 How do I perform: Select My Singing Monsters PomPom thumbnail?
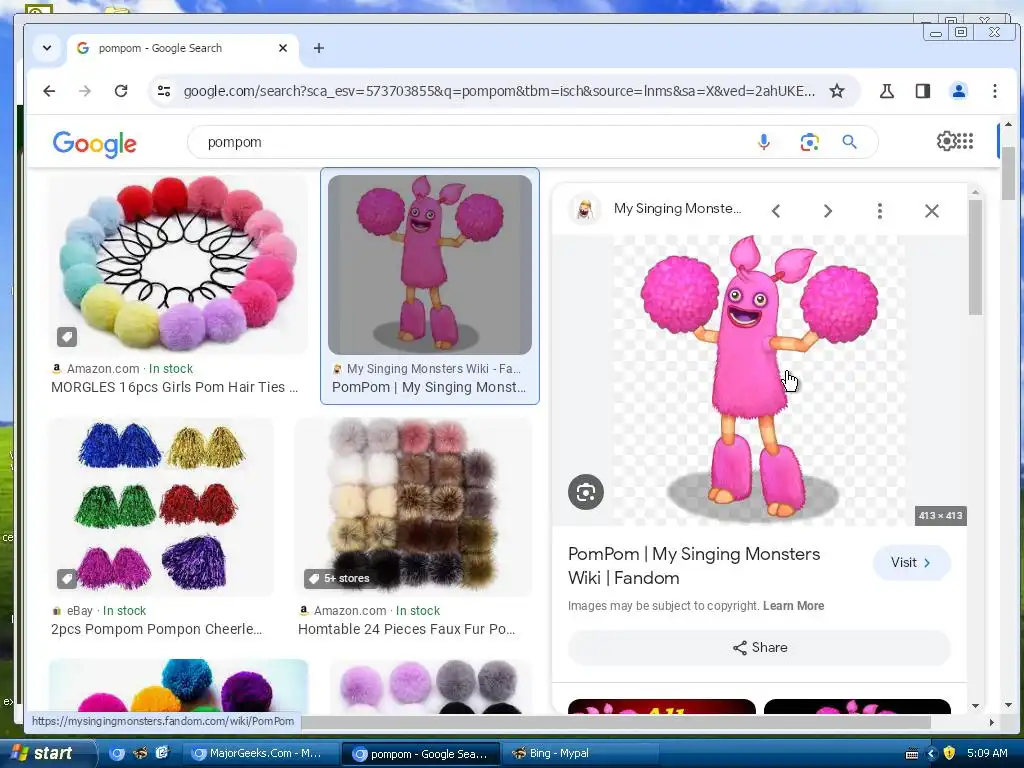430,264
